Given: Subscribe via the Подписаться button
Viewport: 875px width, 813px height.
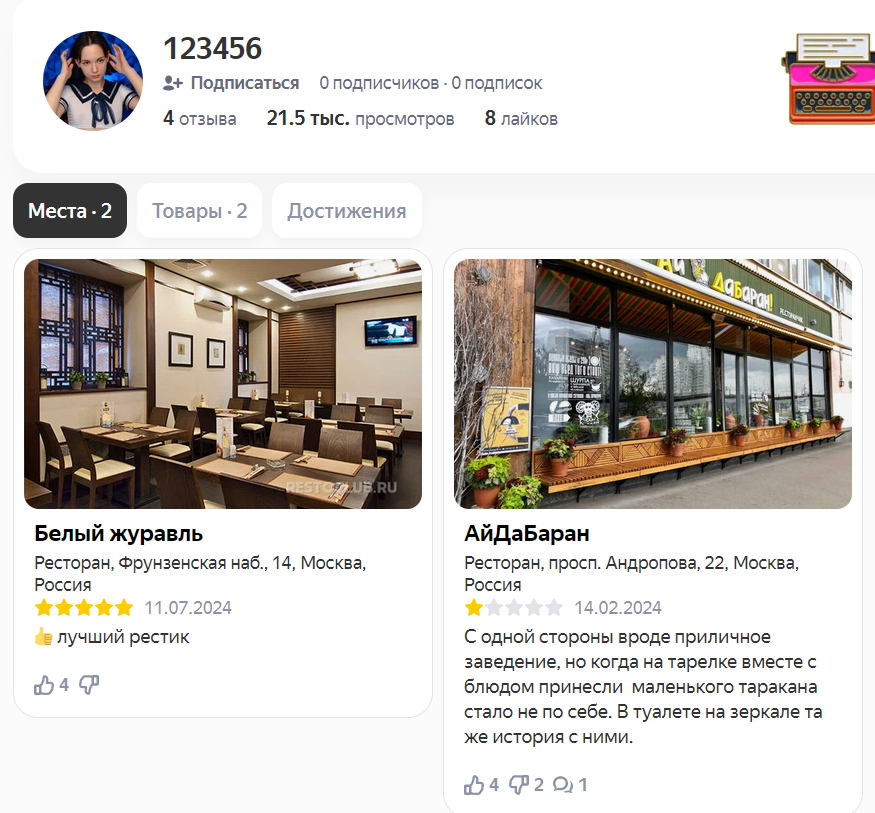Looking at the screenshot, I should pos(231,83).
